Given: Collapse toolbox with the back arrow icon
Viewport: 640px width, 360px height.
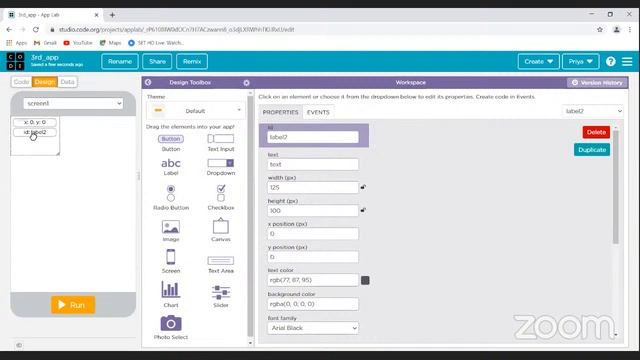Looking at the screenshot, I should 148,82.
